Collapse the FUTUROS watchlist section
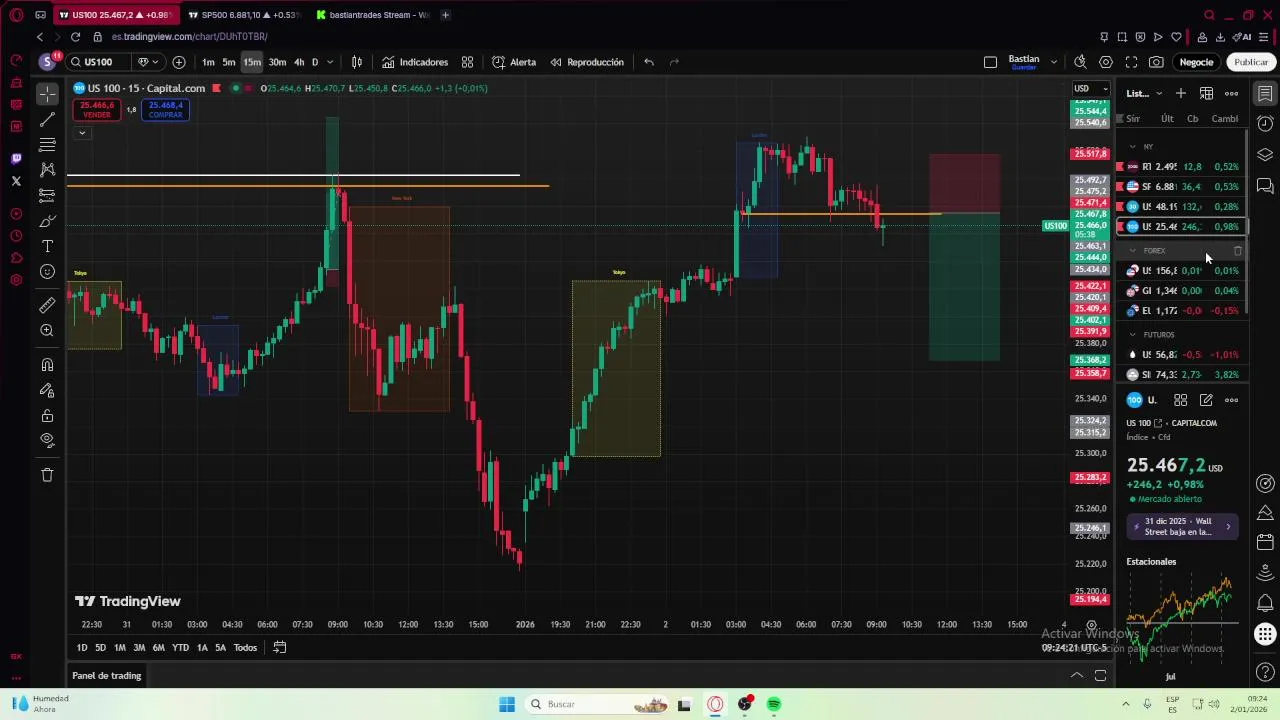 1132,335
